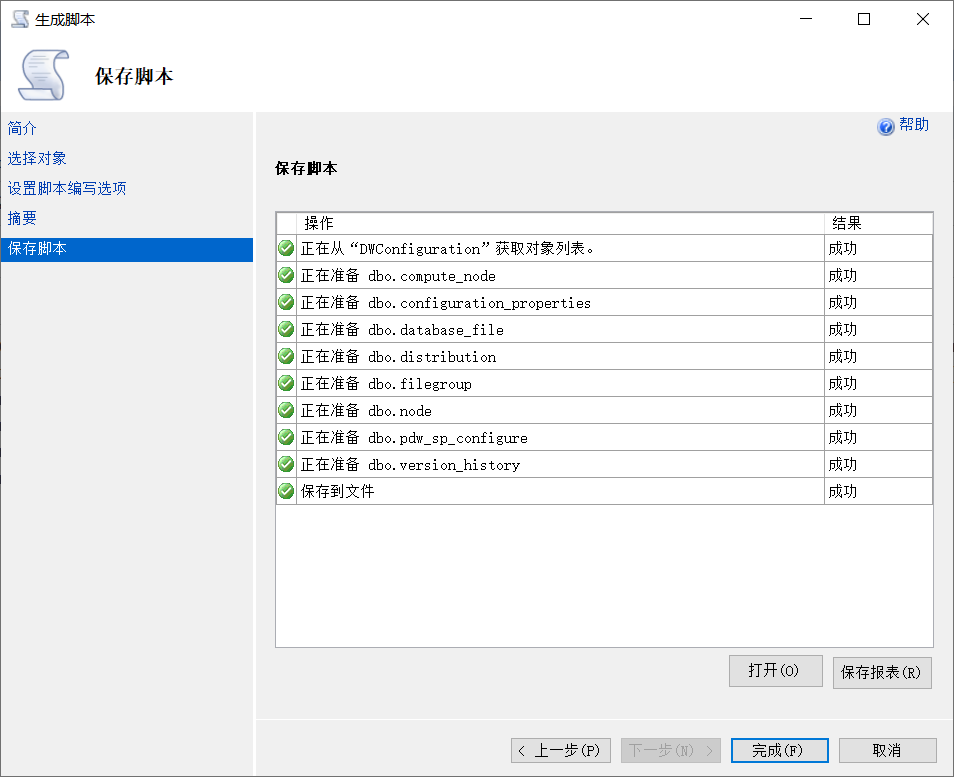
Task: Select row 正在准备 dbo.pdw_sp_configure
Action: [604, 437]
